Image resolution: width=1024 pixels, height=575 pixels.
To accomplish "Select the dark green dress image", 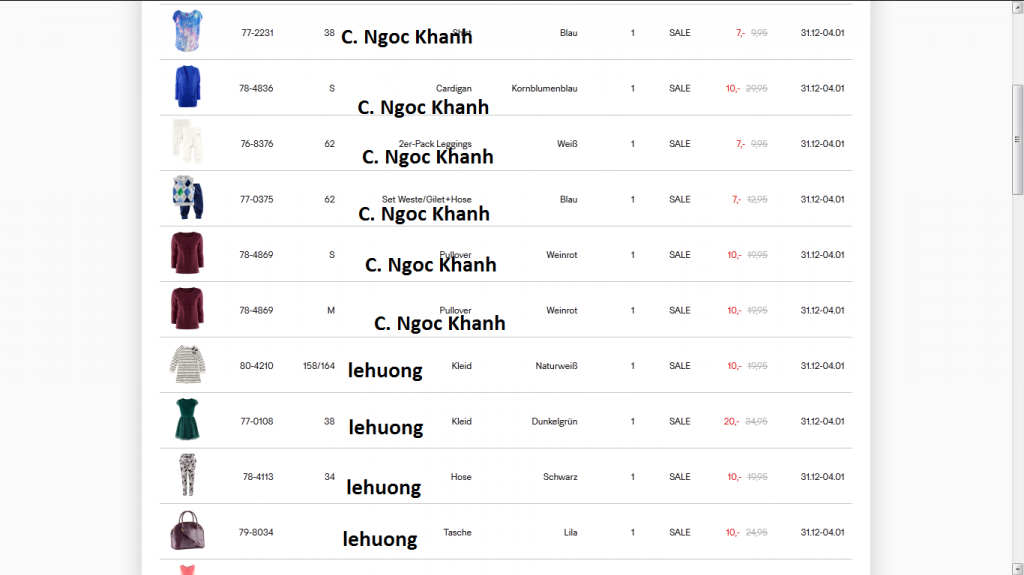I will [187, 420].
